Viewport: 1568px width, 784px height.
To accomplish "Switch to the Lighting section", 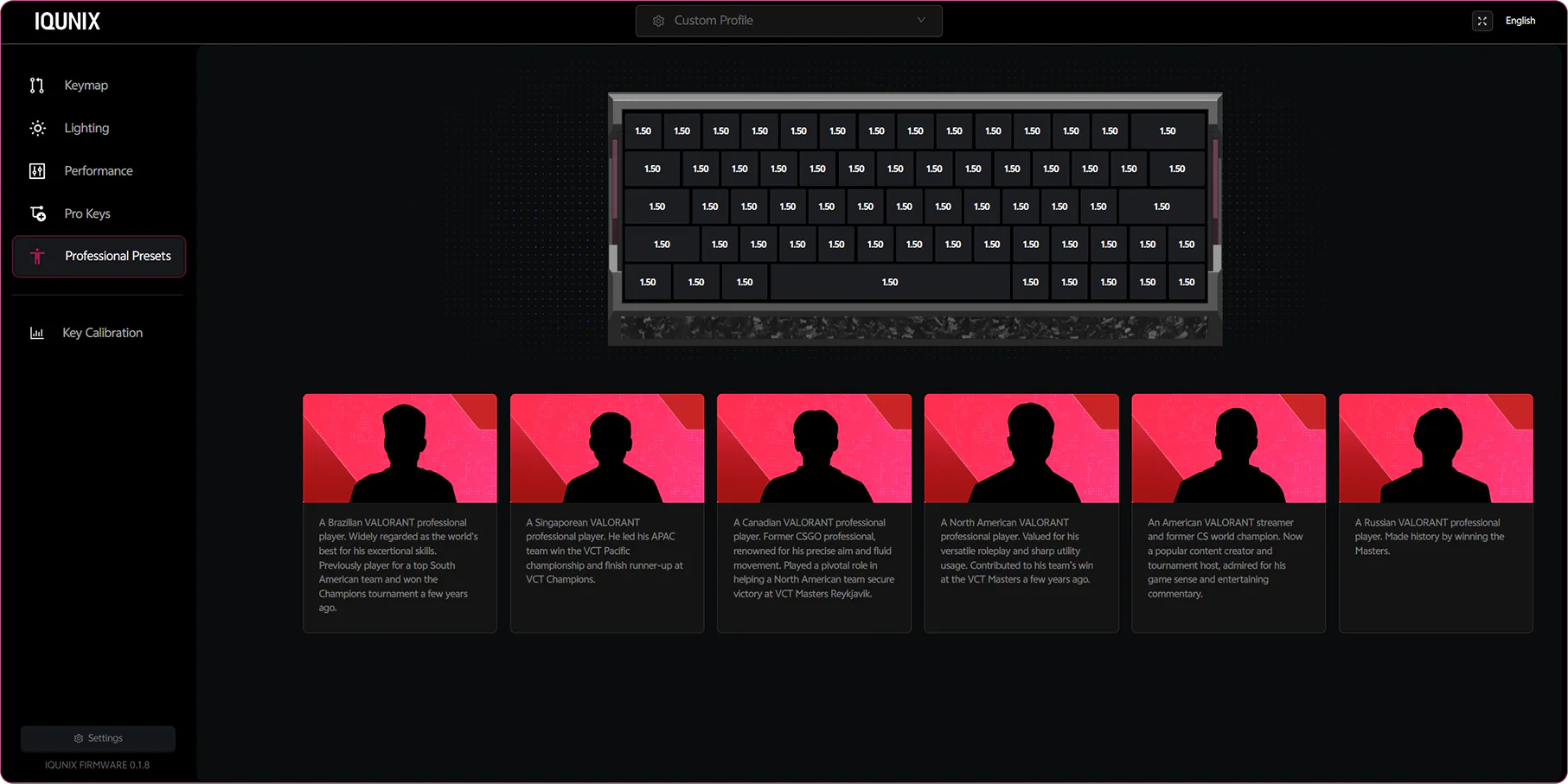I will point(86,128).
